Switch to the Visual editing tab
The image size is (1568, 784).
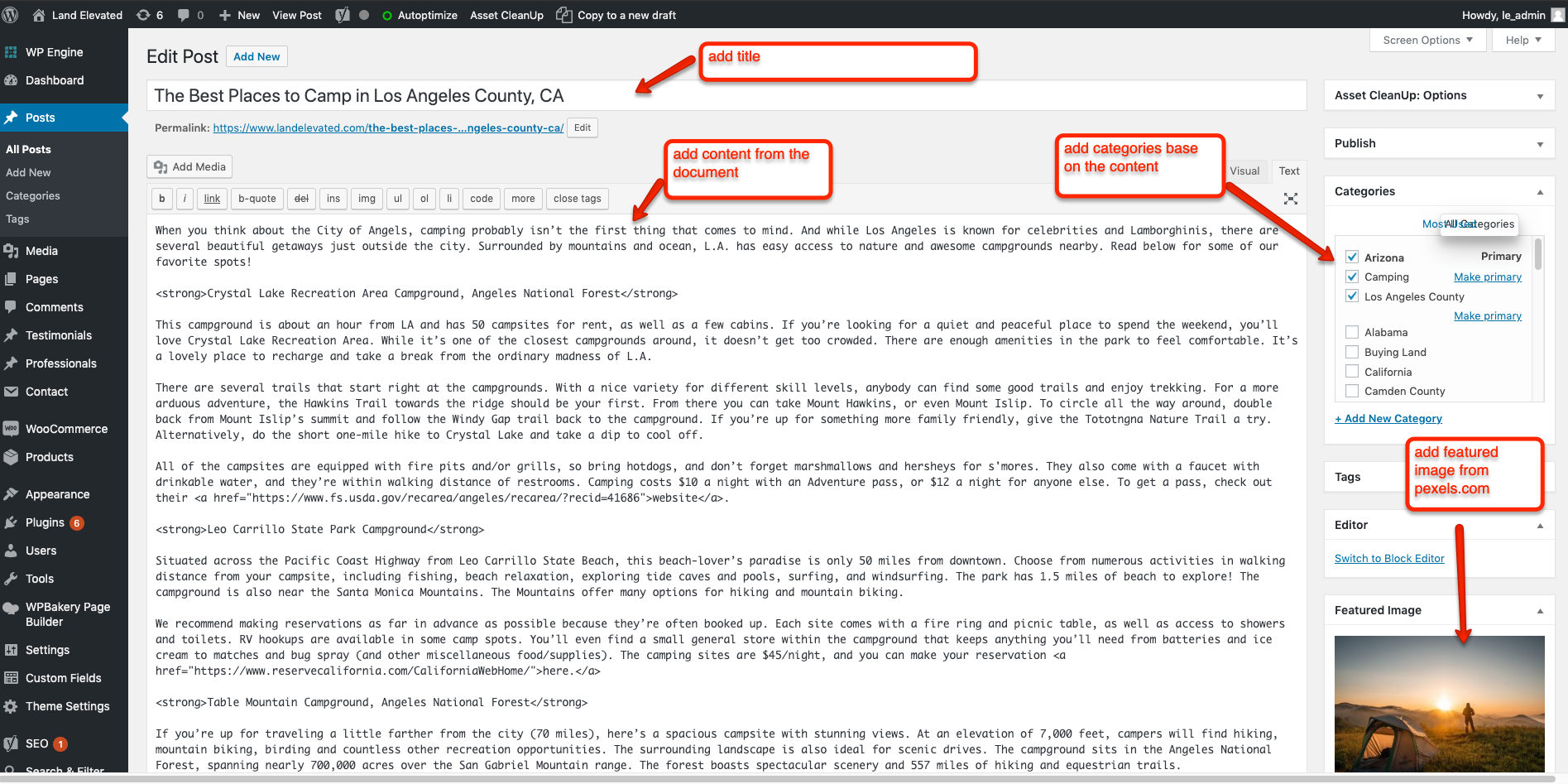[1245, 171]
